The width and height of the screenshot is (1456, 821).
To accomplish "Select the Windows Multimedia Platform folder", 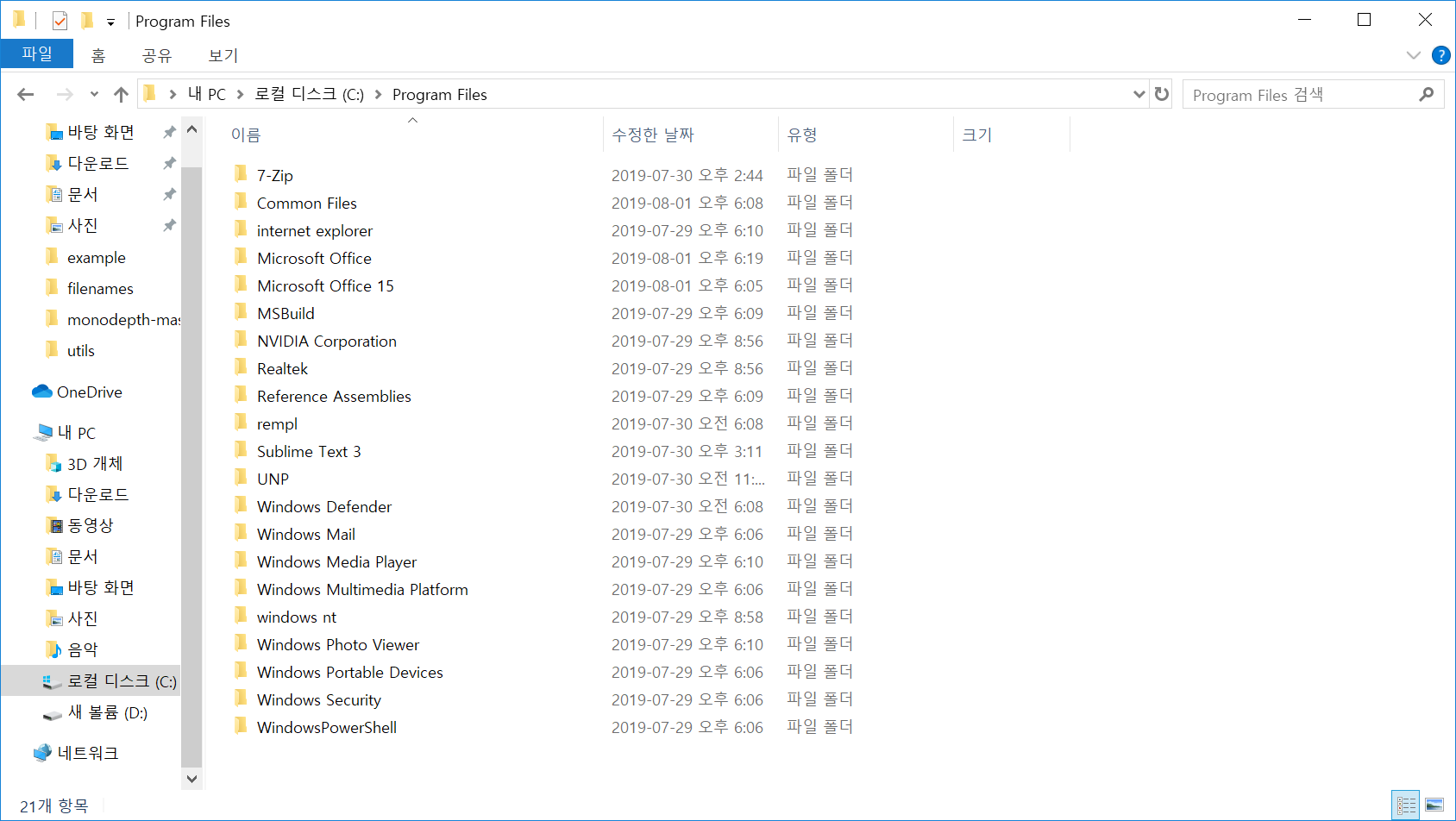I will tap(362, 589).
